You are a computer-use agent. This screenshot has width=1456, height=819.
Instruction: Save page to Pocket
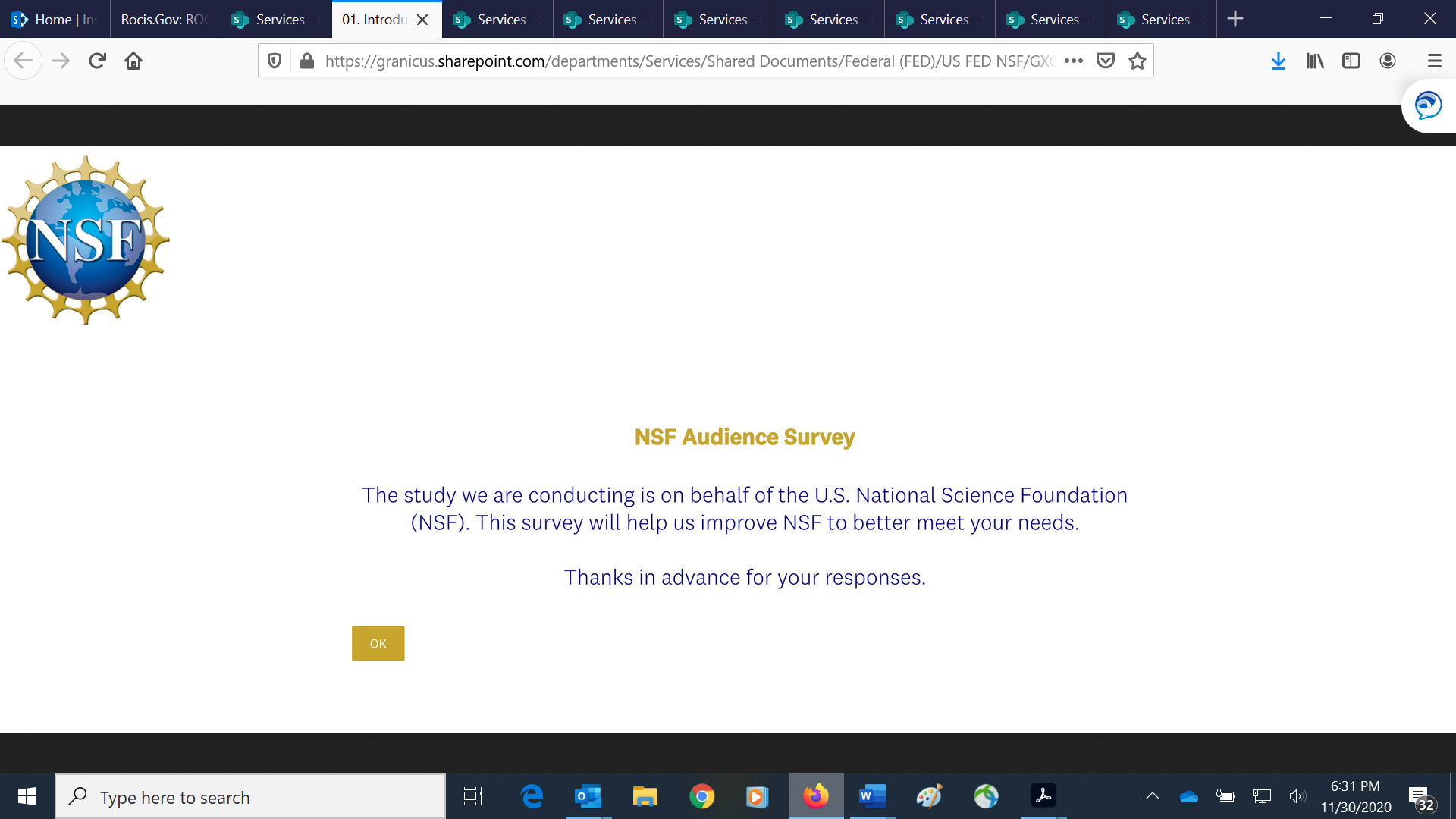[x=1106, y=61]
